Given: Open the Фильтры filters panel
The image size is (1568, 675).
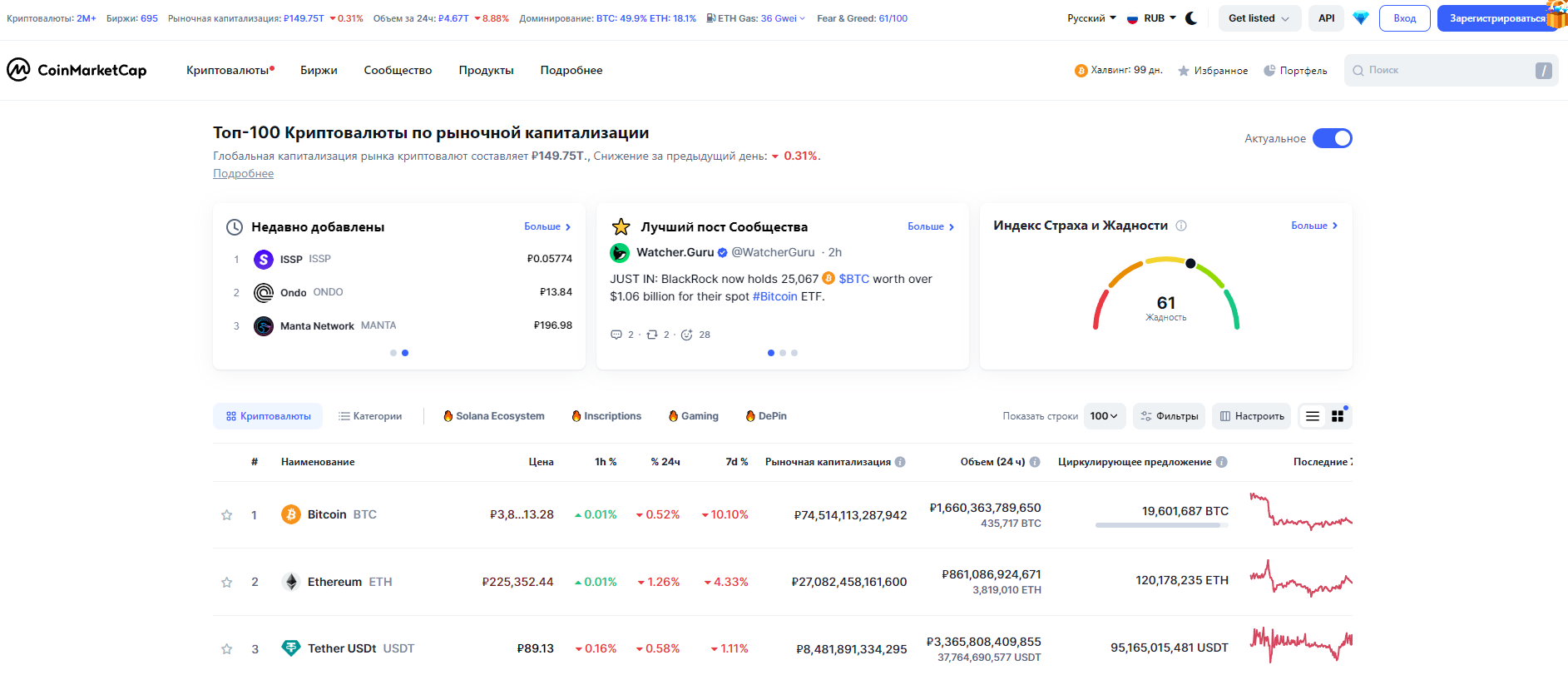Looking at the screenshot, I should (x=1170, y=416).
